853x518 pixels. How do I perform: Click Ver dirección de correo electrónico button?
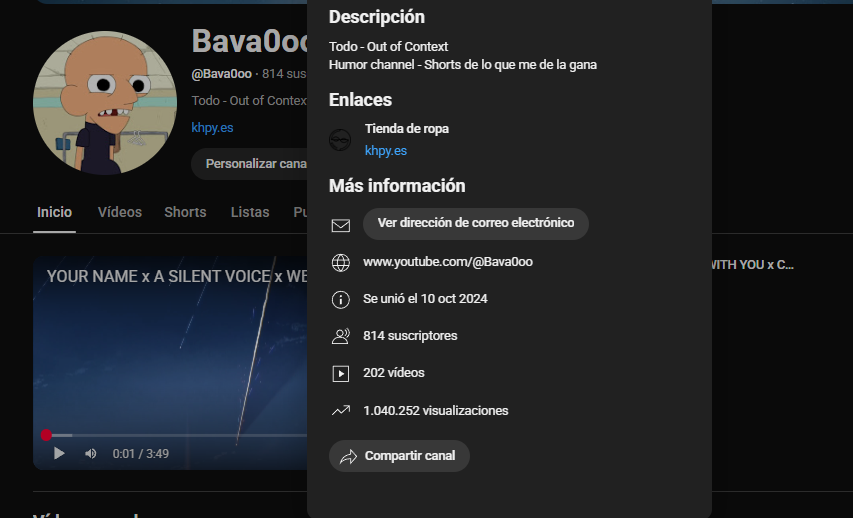click(475, 224)
